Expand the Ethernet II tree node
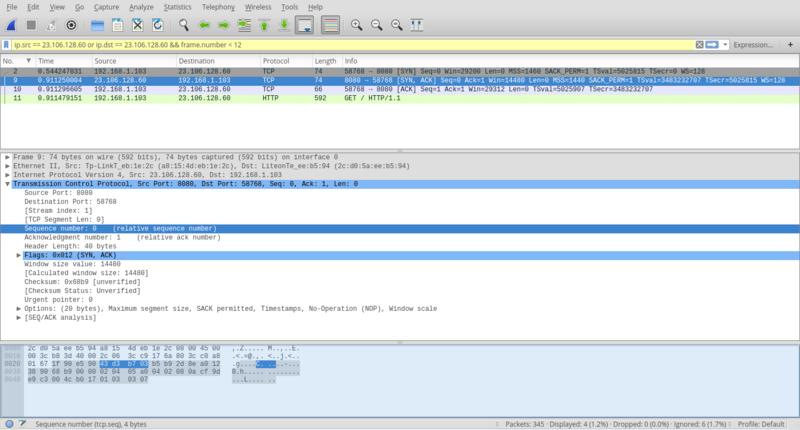 click(x=8, y=166)
